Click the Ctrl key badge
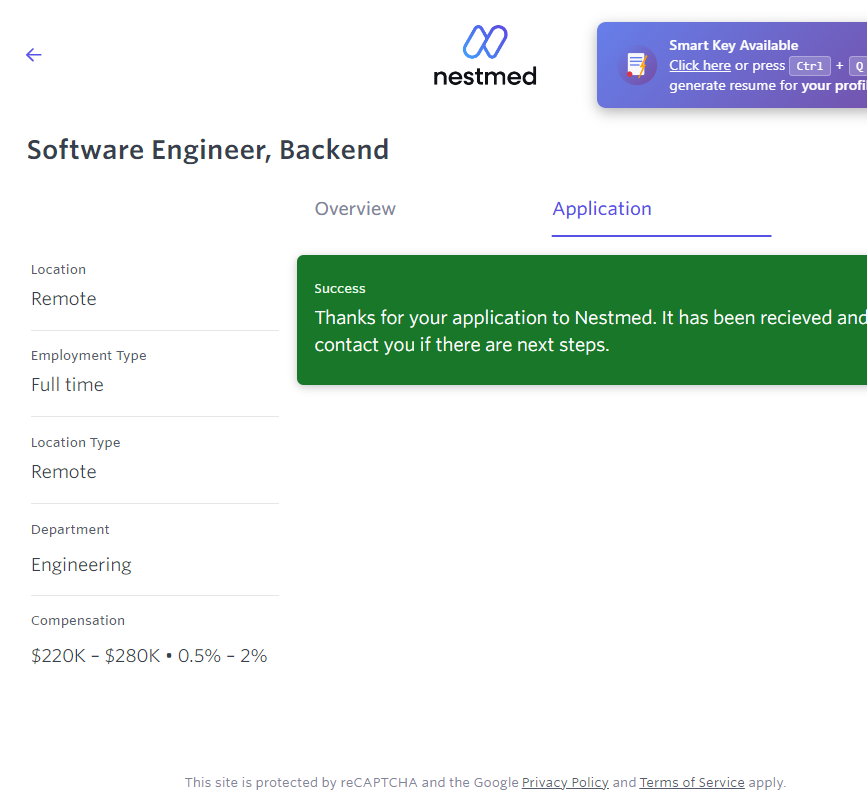The width and height of the screenshot is (867, 803). 809,66
